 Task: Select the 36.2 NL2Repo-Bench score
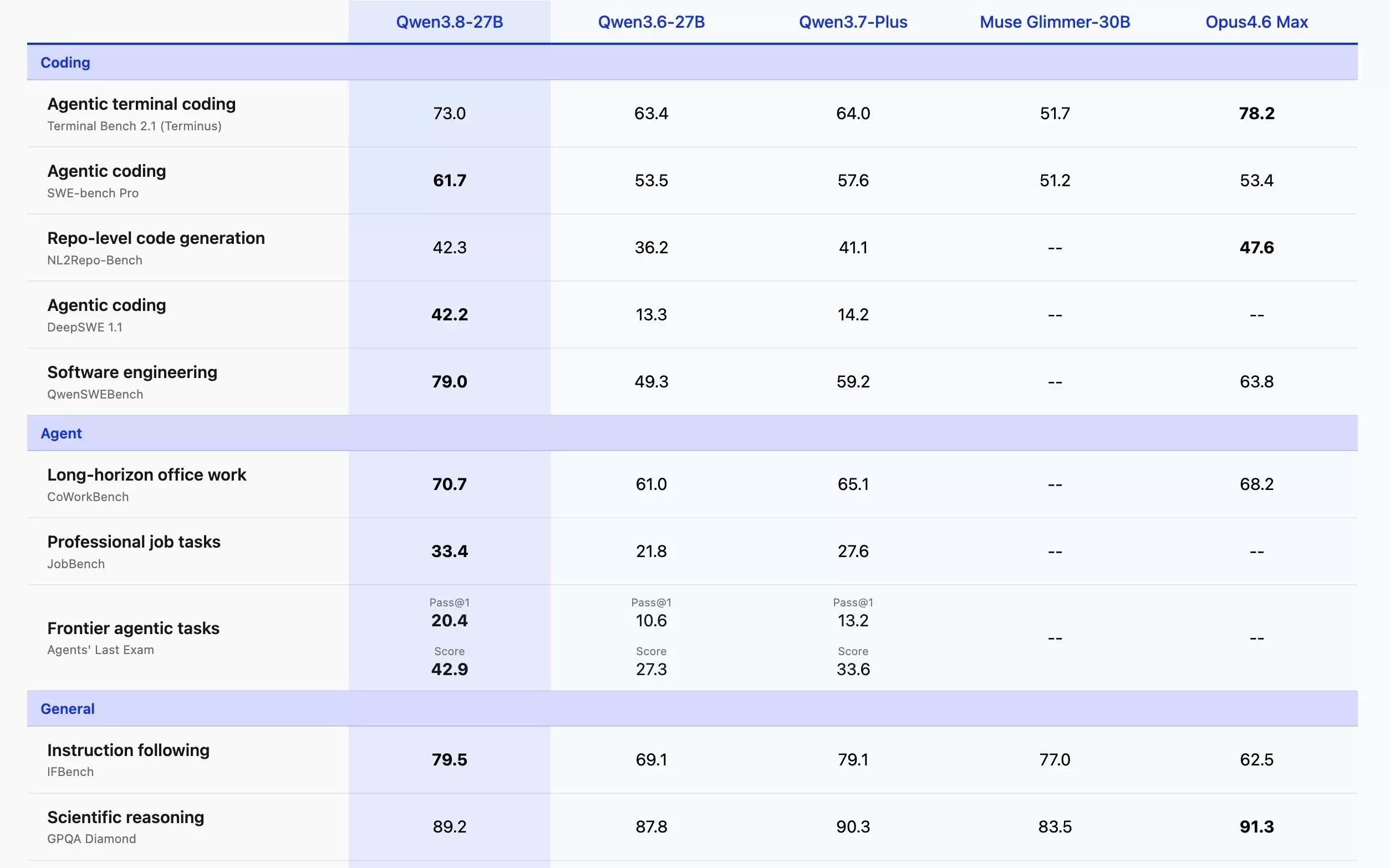[x=651, y=247]
